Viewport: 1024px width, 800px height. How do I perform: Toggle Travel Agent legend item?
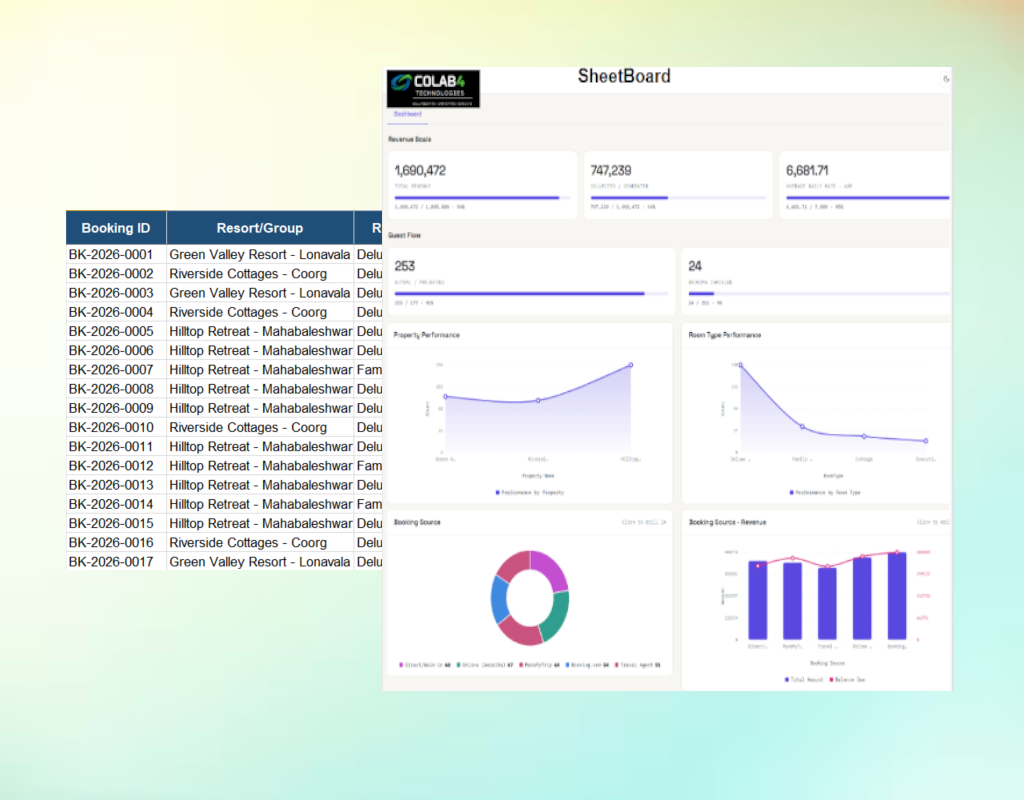637,665
